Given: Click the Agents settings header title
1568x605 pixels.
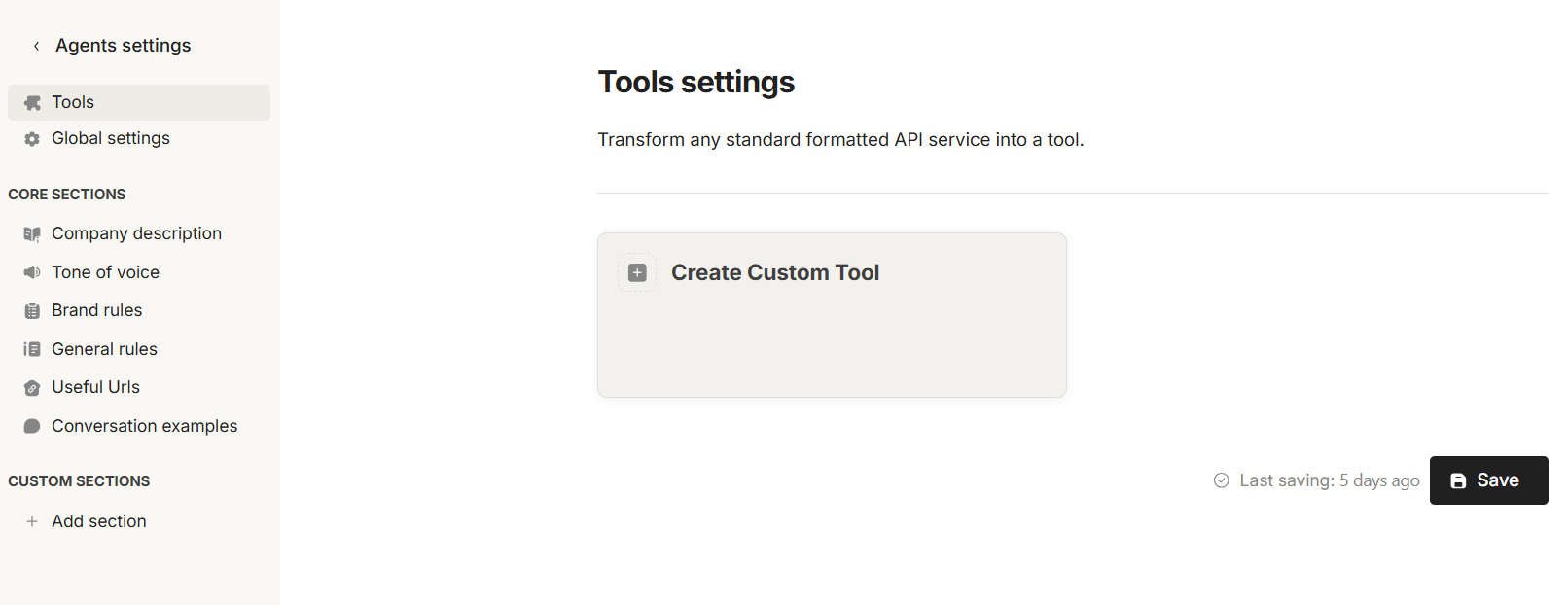Looking at the screenshot, I should (x=124, y=46).
